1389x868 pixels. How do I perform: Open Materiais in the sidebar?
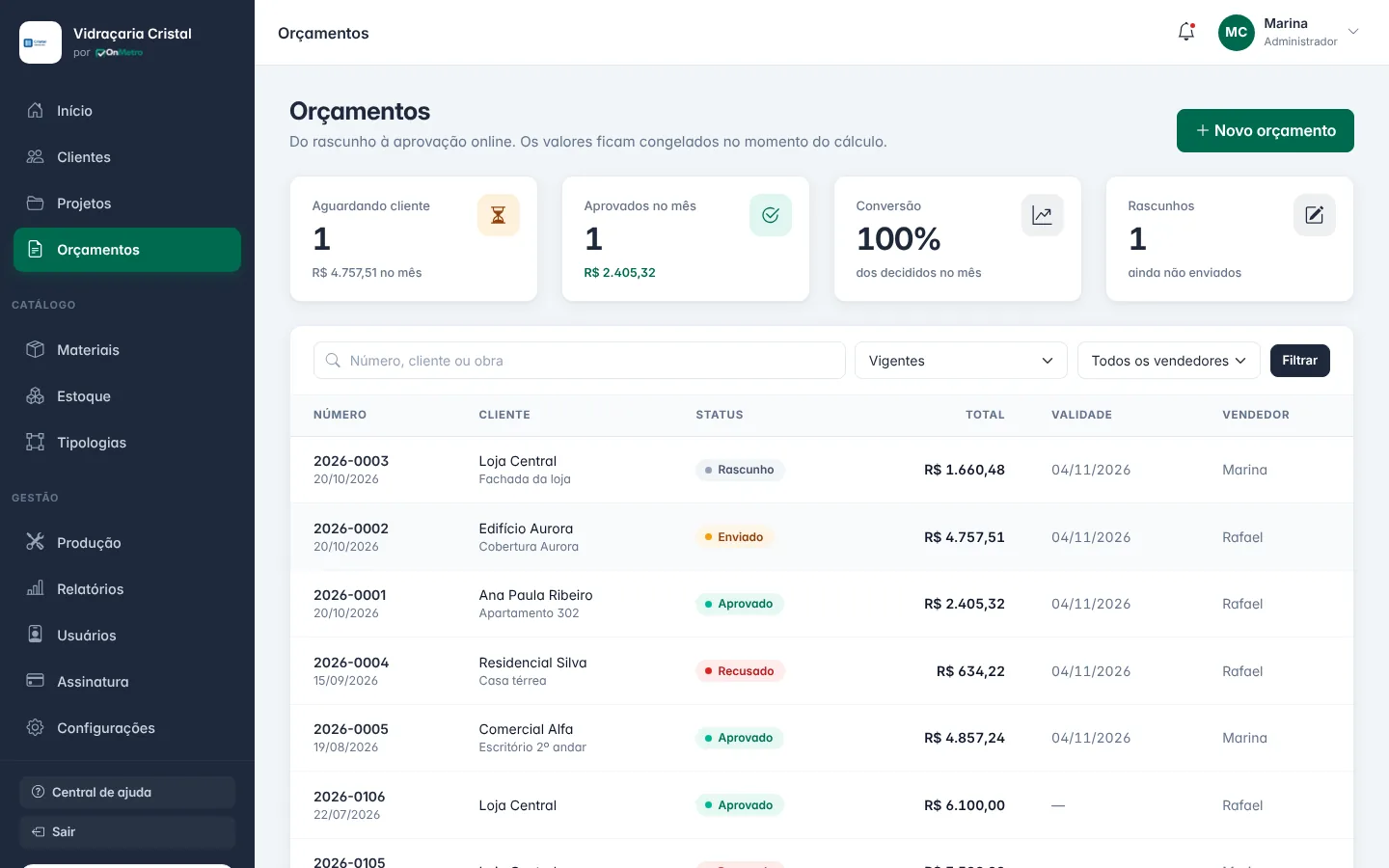[x=127, y=350]
